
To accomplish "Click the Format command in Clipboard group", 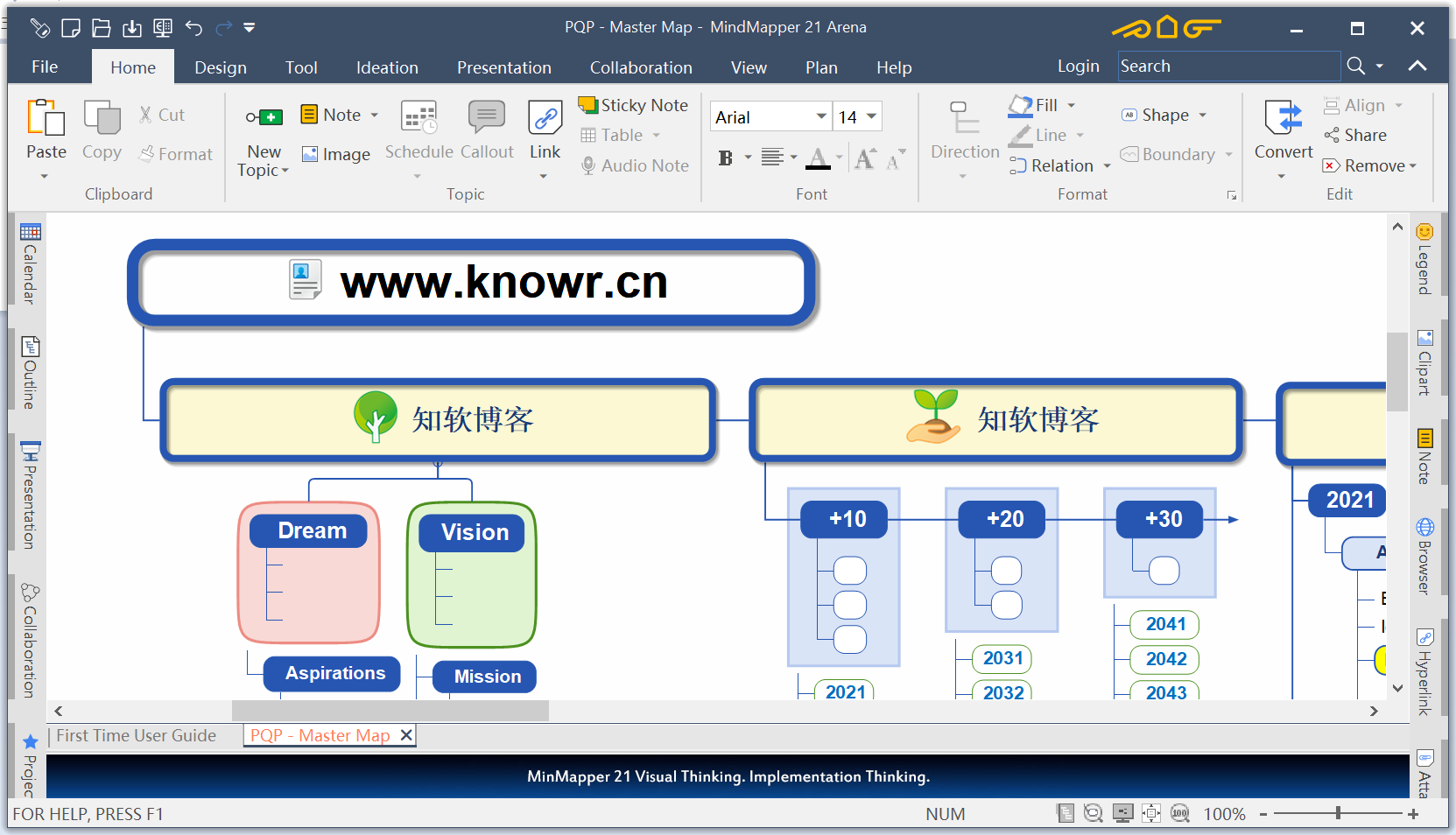I will (176, 154).
